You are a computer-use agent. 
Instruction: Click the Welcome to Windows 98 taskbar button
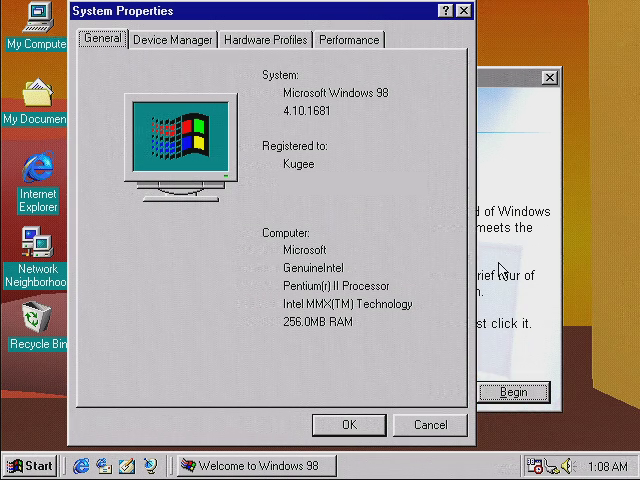[257, 466]
